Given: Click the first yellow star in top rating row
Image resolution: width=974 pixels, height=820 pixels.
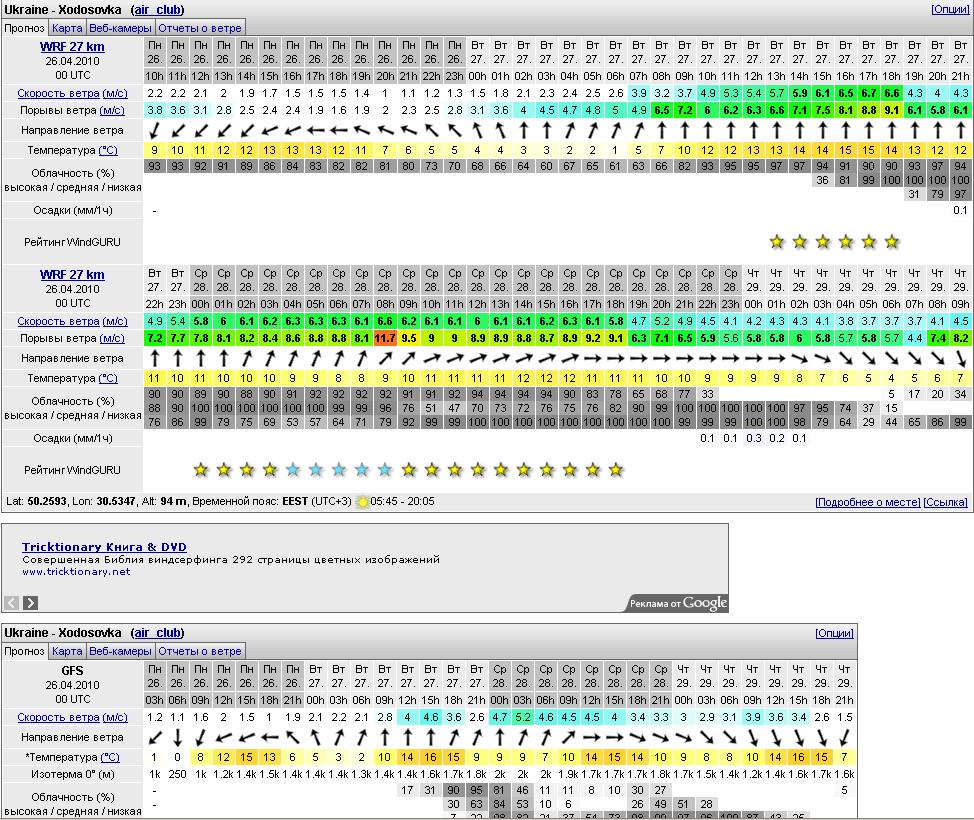Looking at the screenshot, I should click(x=777, y=242).
